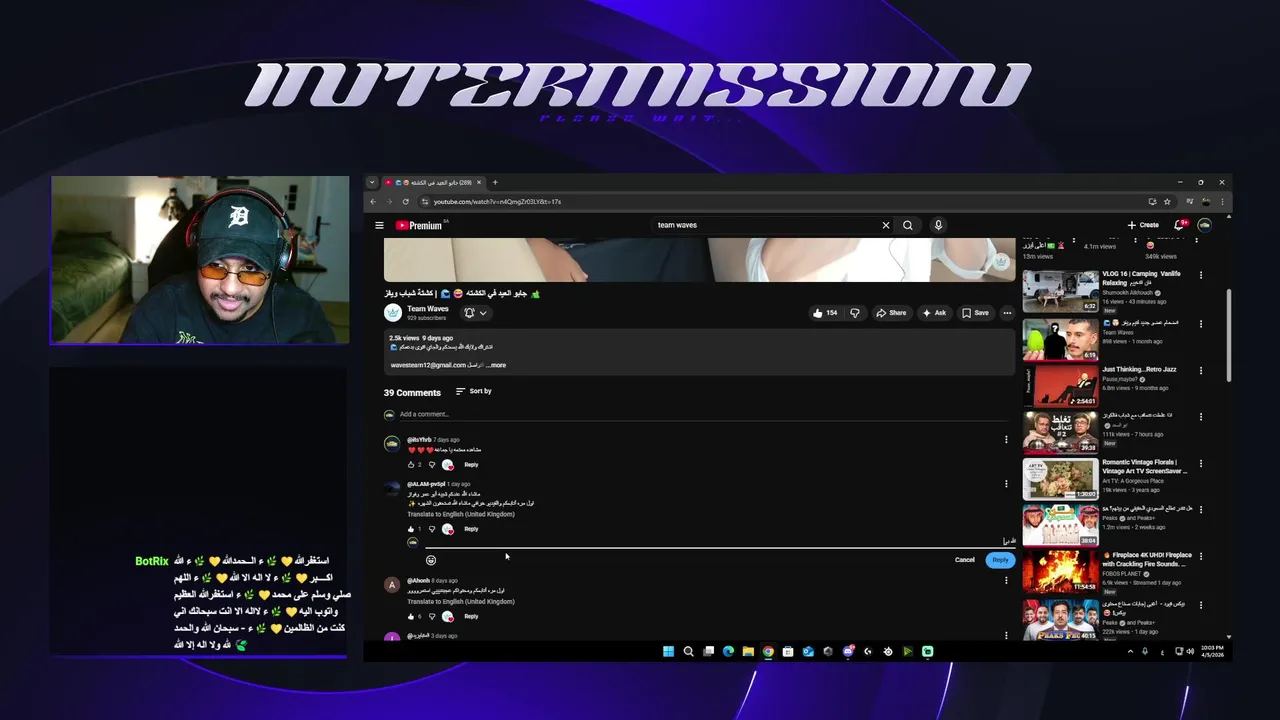Open options menu for @ALAM-pvSpl comment

click(x=1006, y=484)
